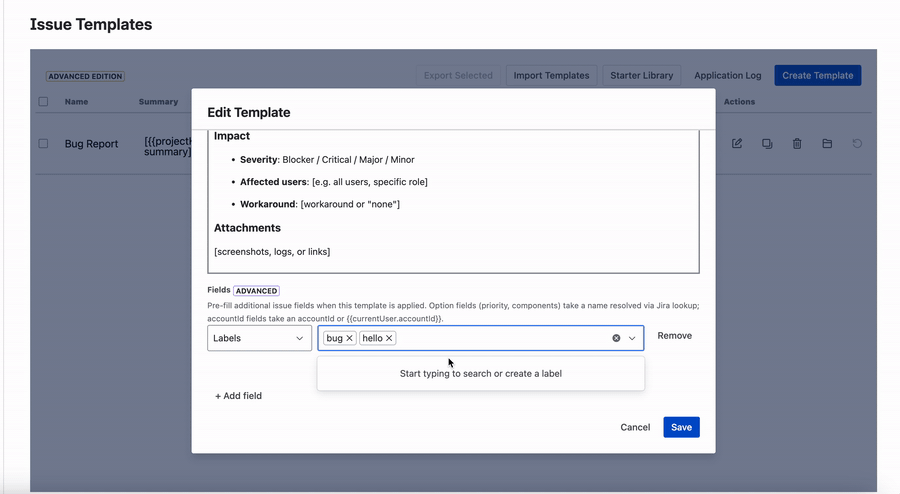900x494 pixels.
Task: Click '+ Add field' link
Action: (x=238, y=395)
